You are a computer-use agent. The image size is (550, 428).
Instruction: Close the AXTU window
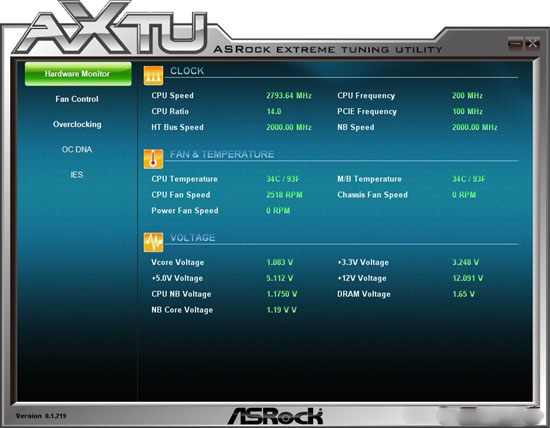[532, 44]
